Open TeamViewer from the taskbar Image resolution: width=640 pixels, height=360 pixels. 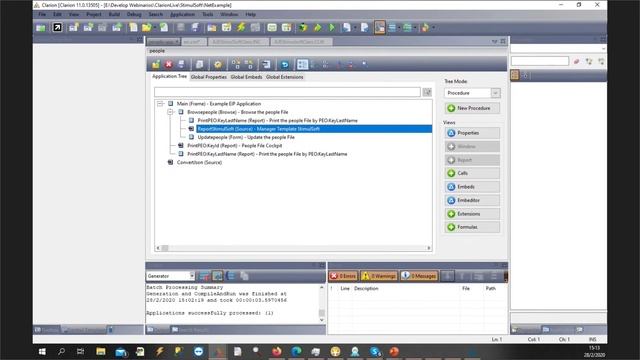[x=198, y=351]
